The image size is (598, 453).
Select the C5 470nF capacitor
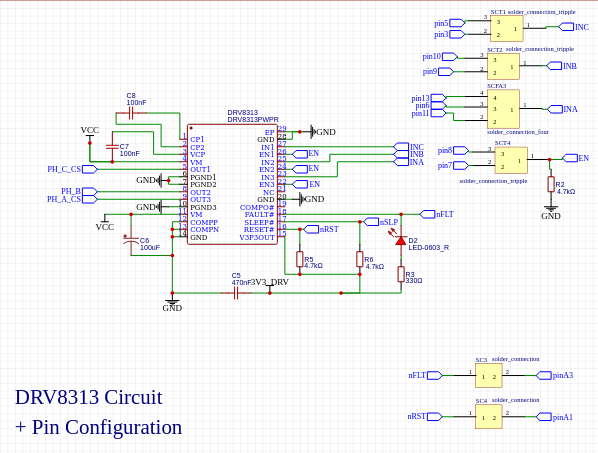click(236, 293)
